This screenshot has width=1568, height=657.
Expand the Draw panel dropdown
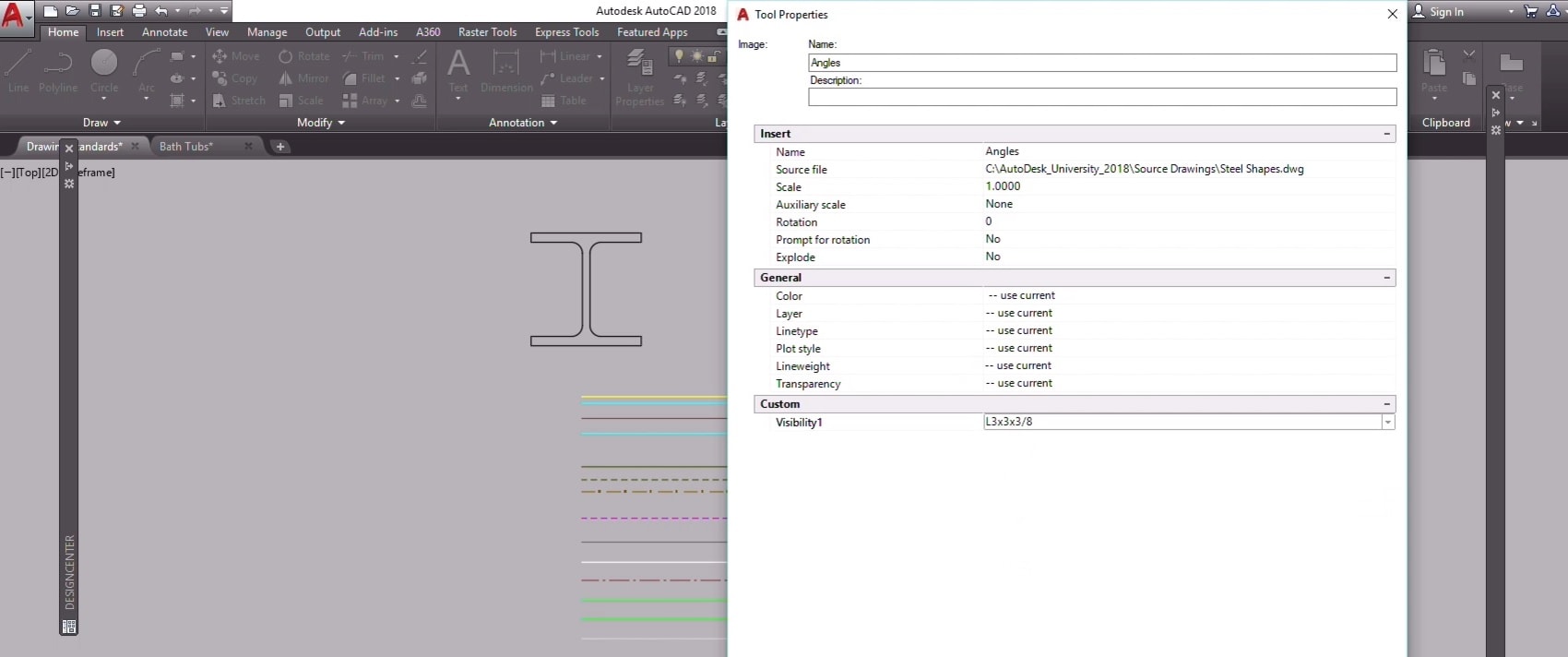click(x=102, y=123)
